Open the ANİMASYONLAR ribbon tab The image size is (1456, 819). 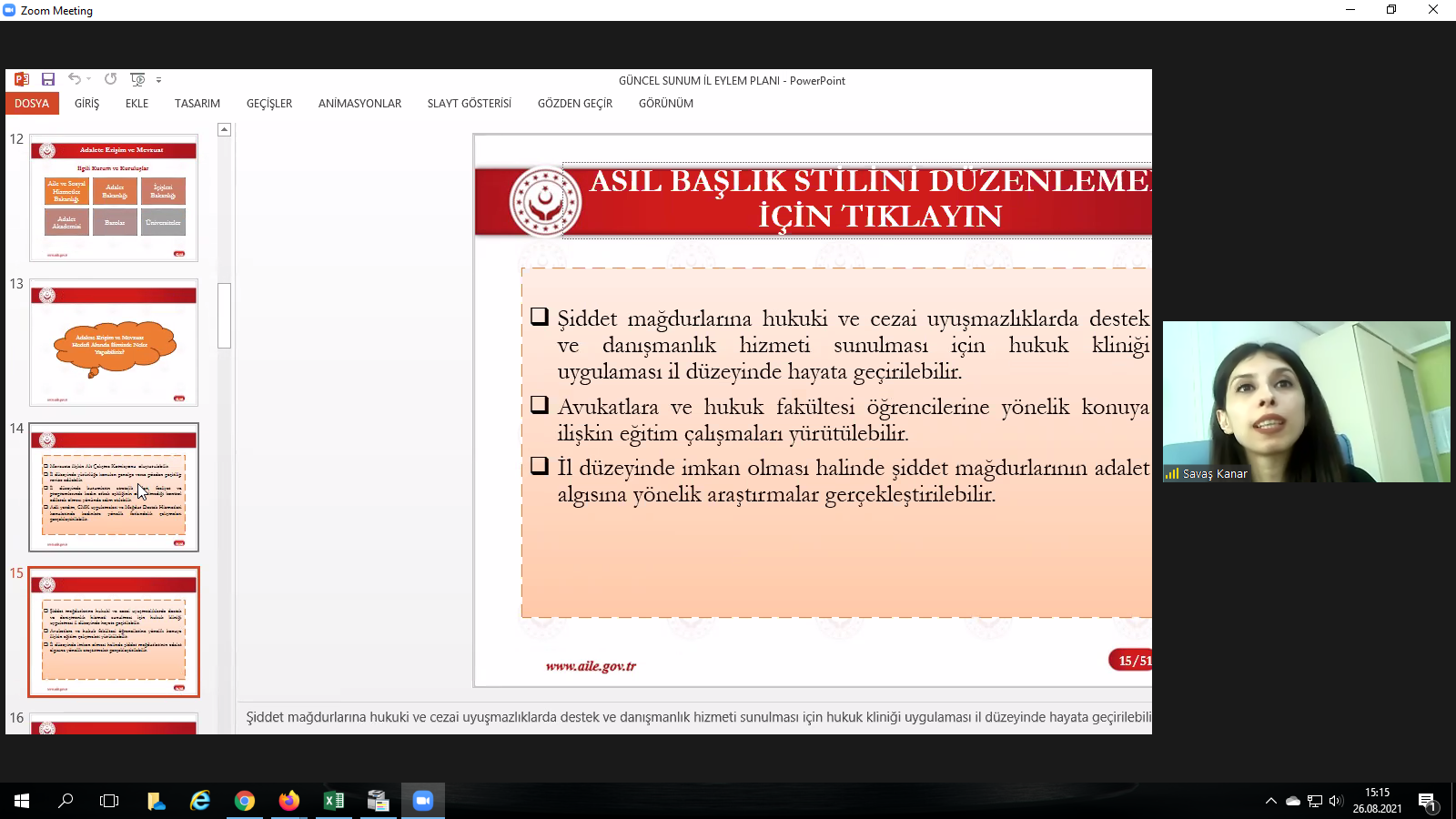tap(359, 104)
